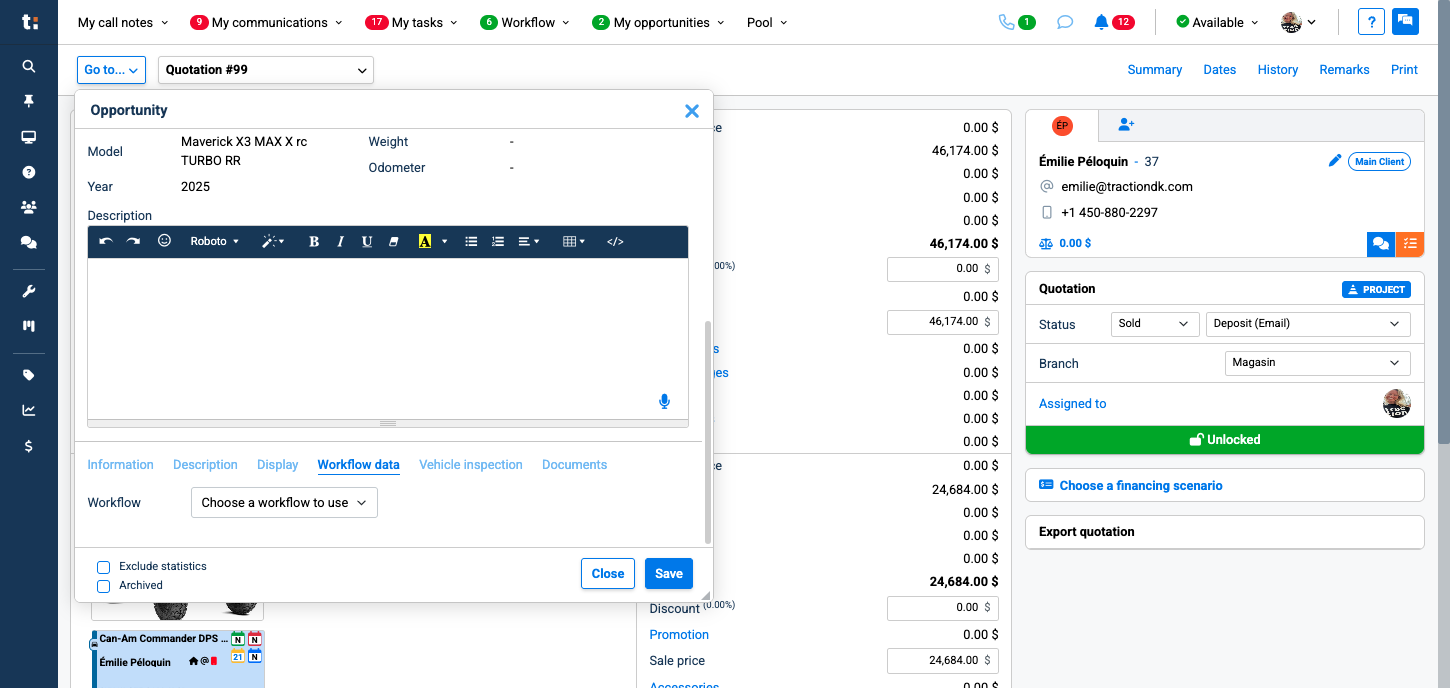Insert an emoji with the smiley icon
The image size is (1450, 688).
click(x=165, y=241)
